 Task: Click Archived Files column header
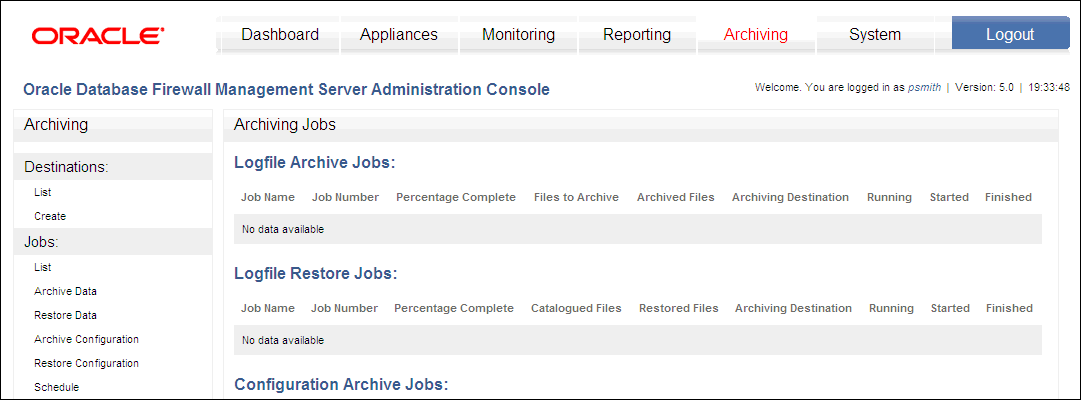tap(676, 197)
